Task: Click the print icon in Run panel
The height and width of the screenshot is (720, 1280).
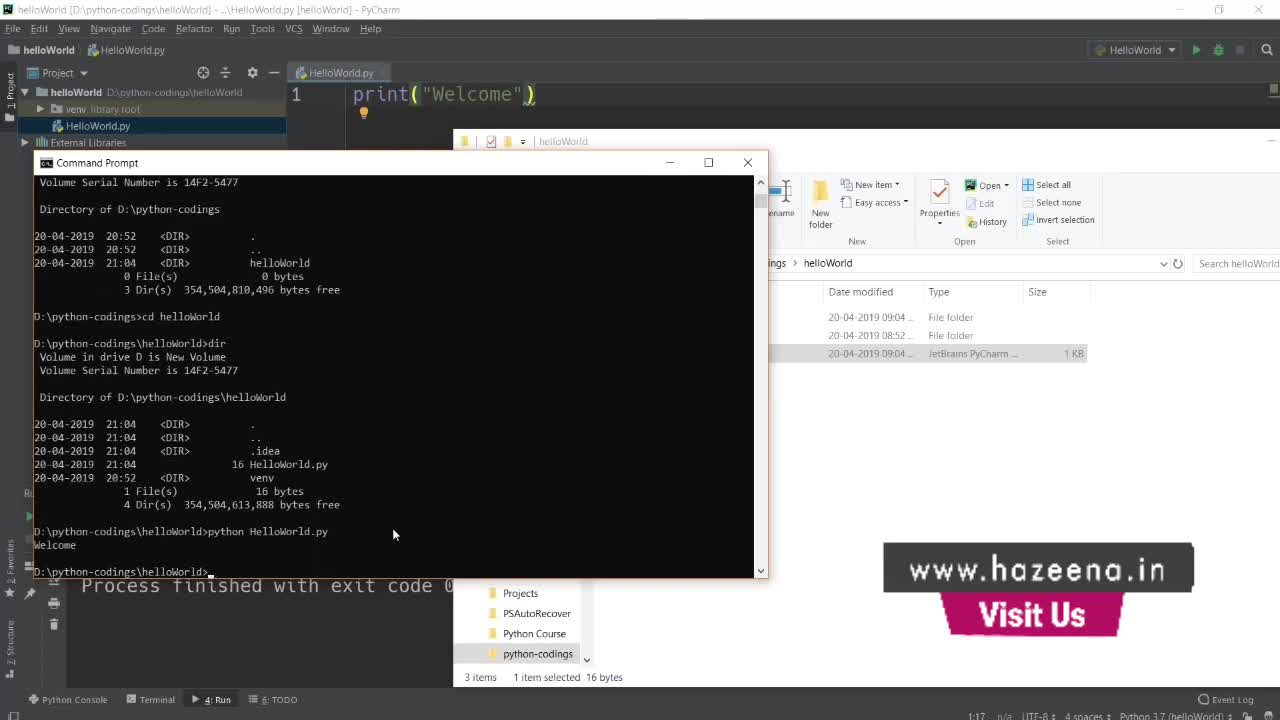Action: point(54,603)
